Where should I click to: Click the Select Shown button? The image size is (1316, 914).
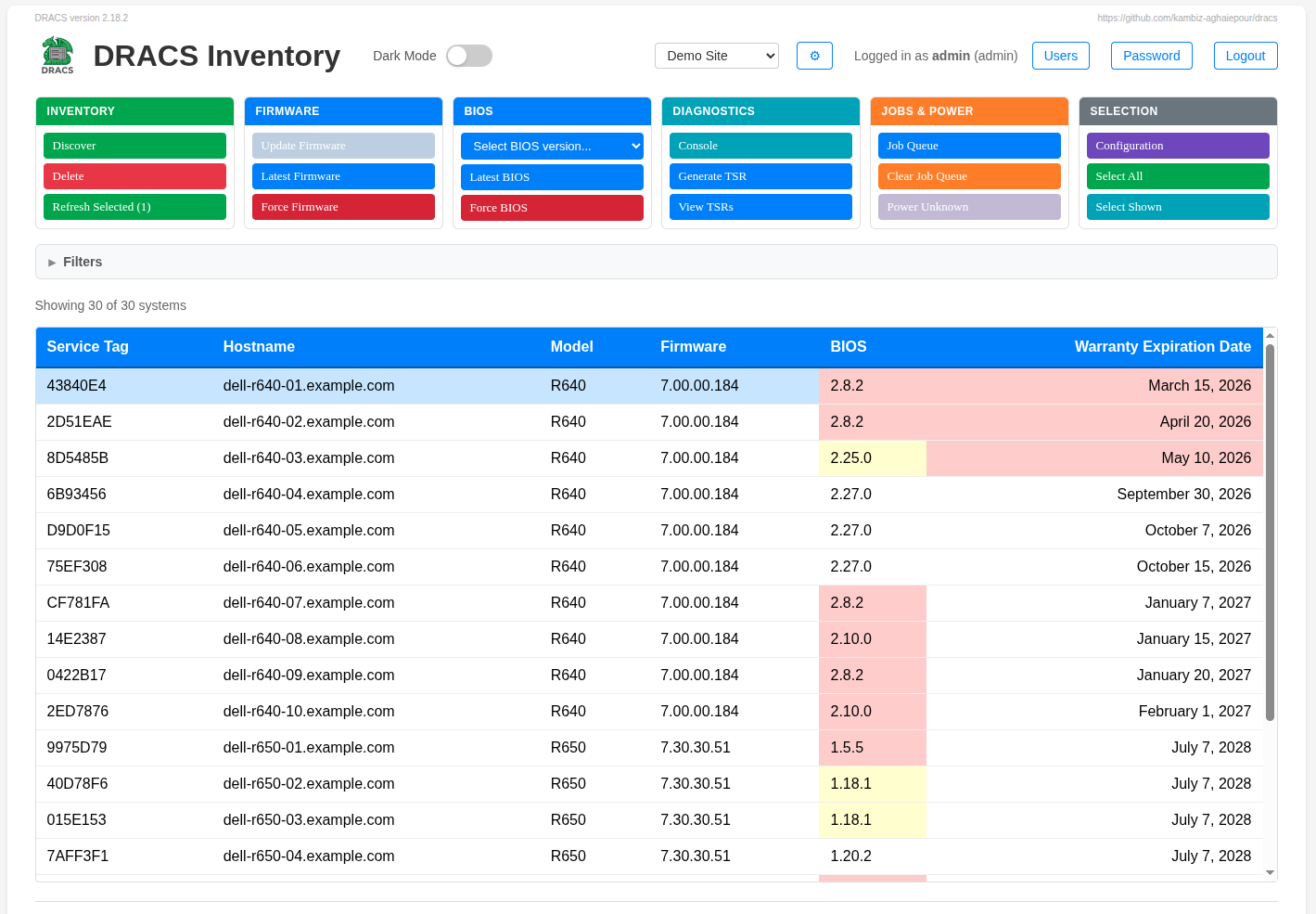[1178, 207]
